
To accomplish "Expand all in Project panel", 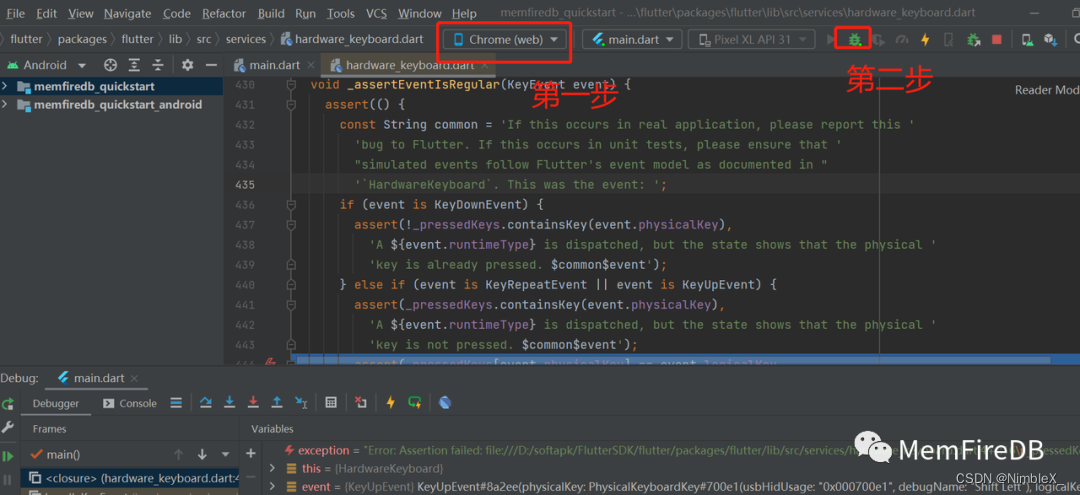I will 134,65.
